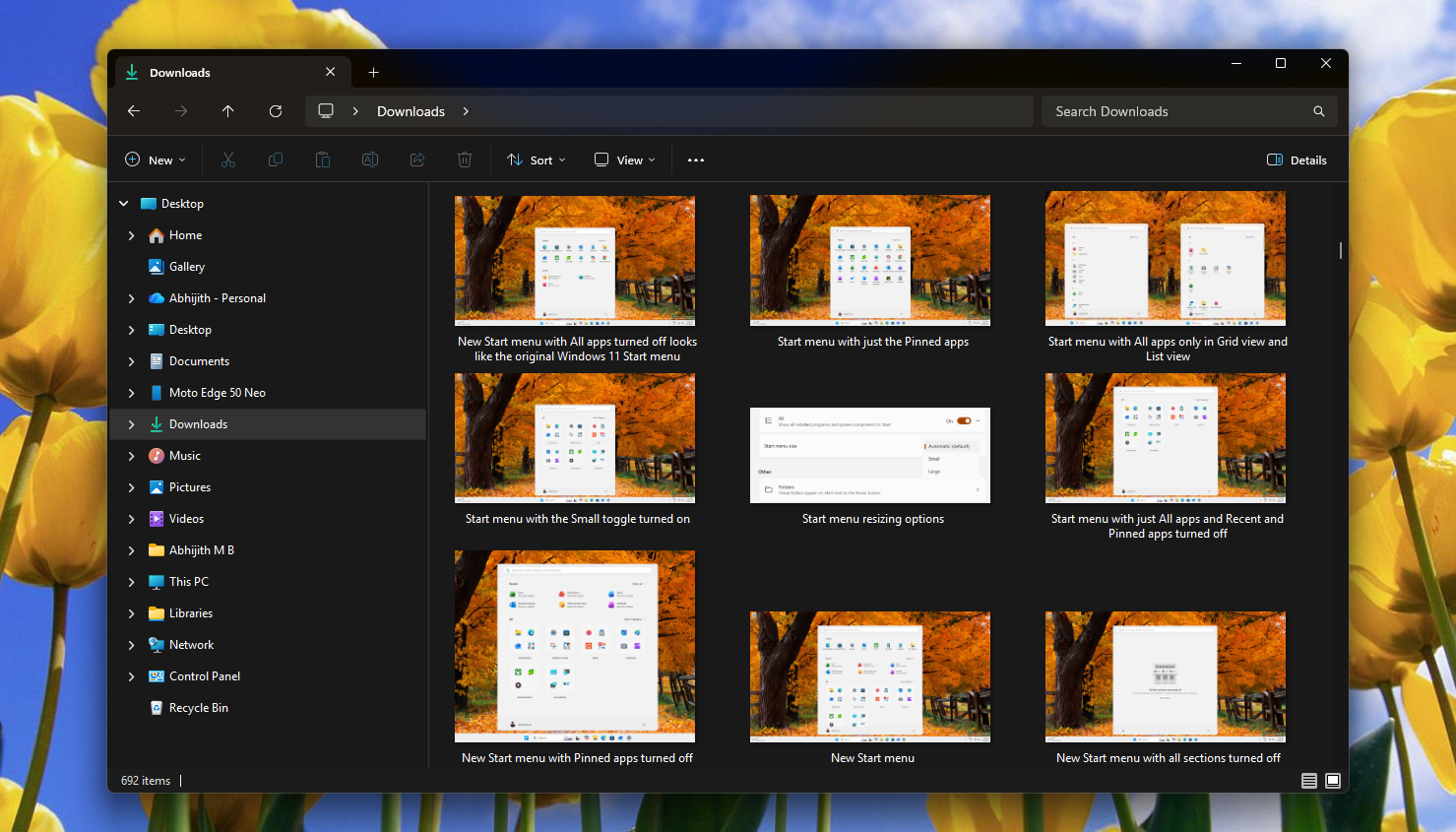Click Downloads breadcrumb in address bar
Screen dimensions: 1456x832
[x=411, y=111]
